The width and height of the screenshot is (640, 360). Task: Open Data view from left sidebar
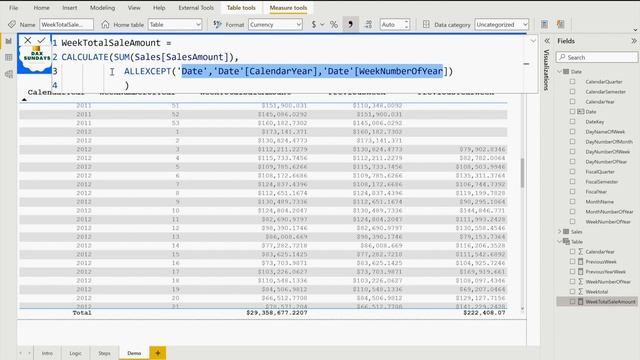pyautogui.click(x=9, y=57)
